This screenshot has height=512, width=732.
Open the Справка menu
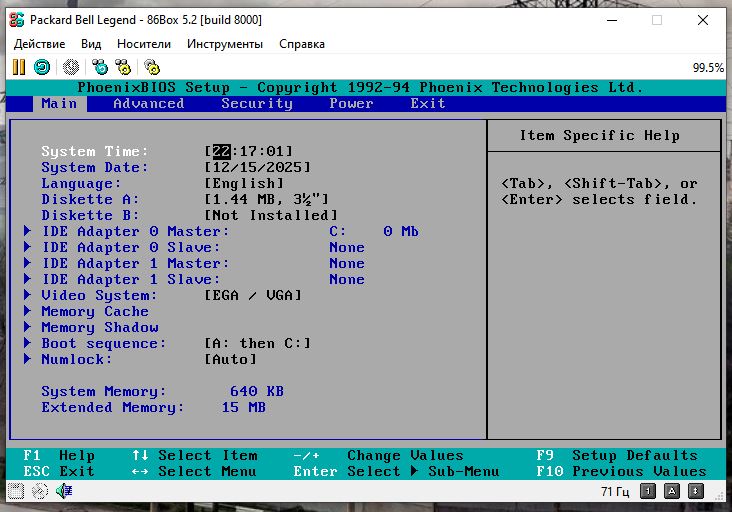[x=302, y=44]
